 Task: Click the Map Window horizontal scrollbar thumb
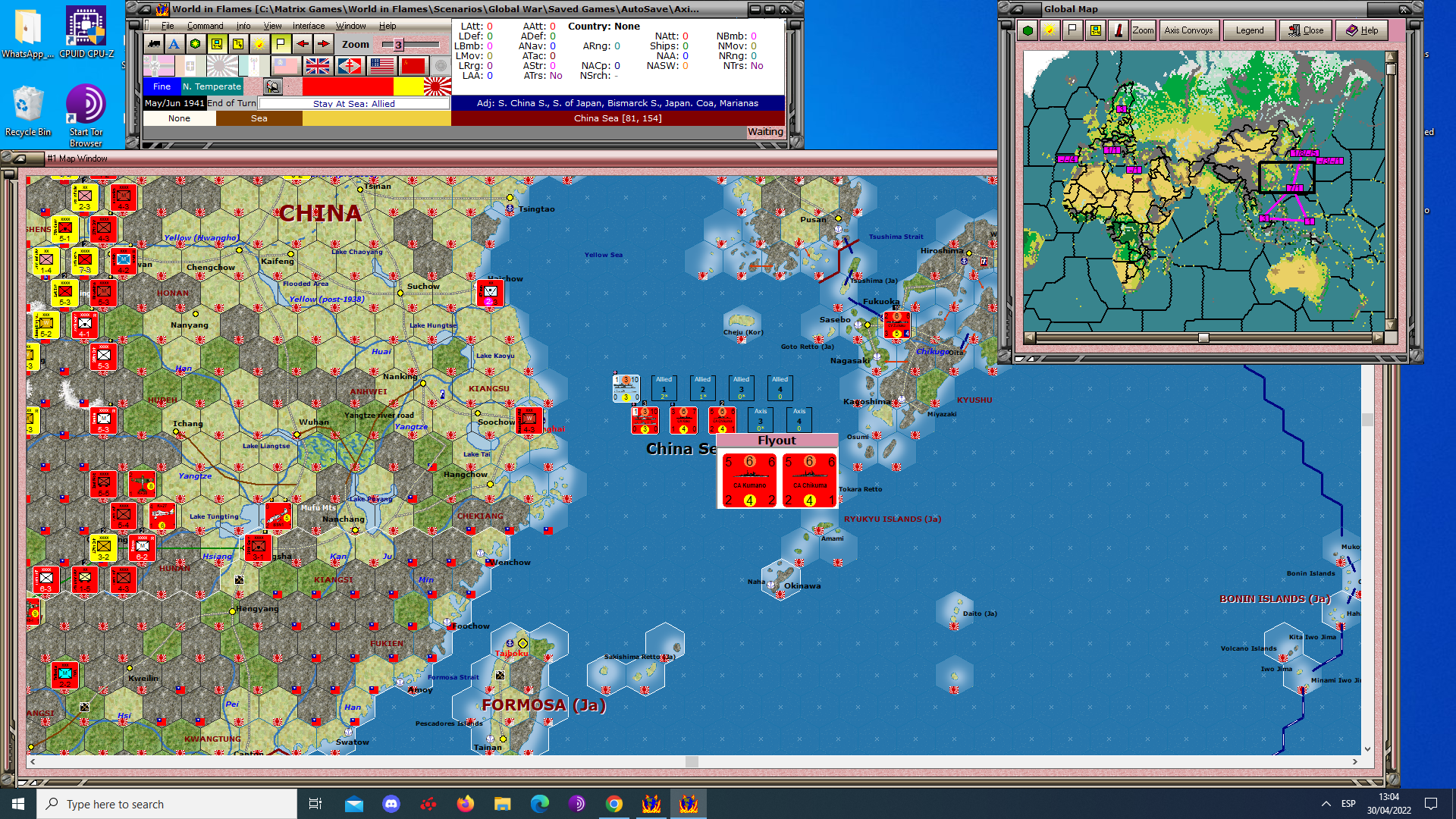692,761
